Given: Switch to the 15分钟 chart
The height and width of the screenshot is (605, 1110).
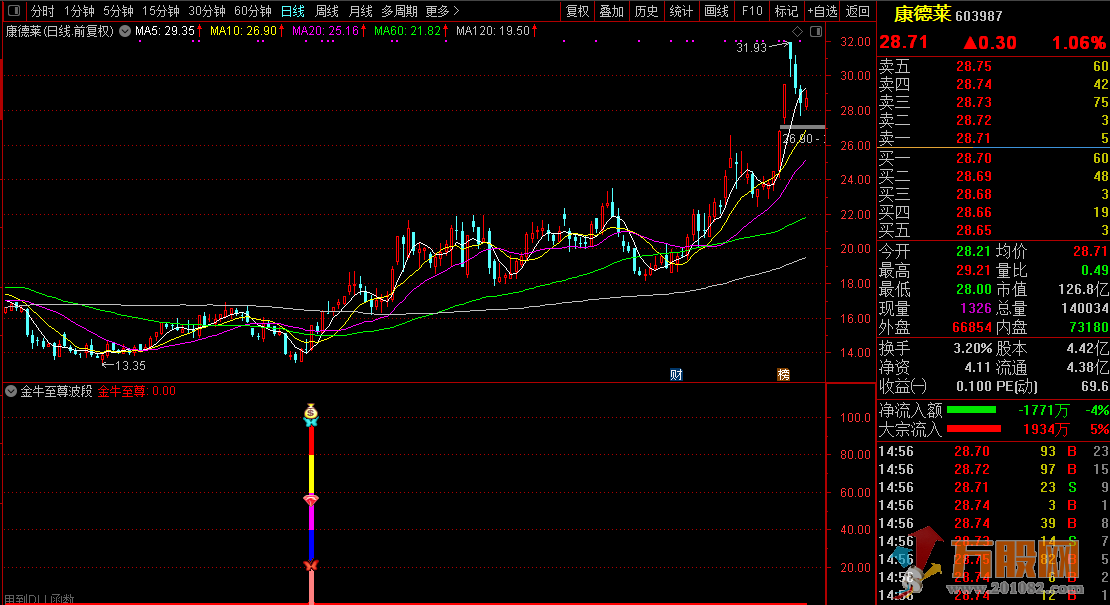Looking at the screenshot, I should (161, 11).
